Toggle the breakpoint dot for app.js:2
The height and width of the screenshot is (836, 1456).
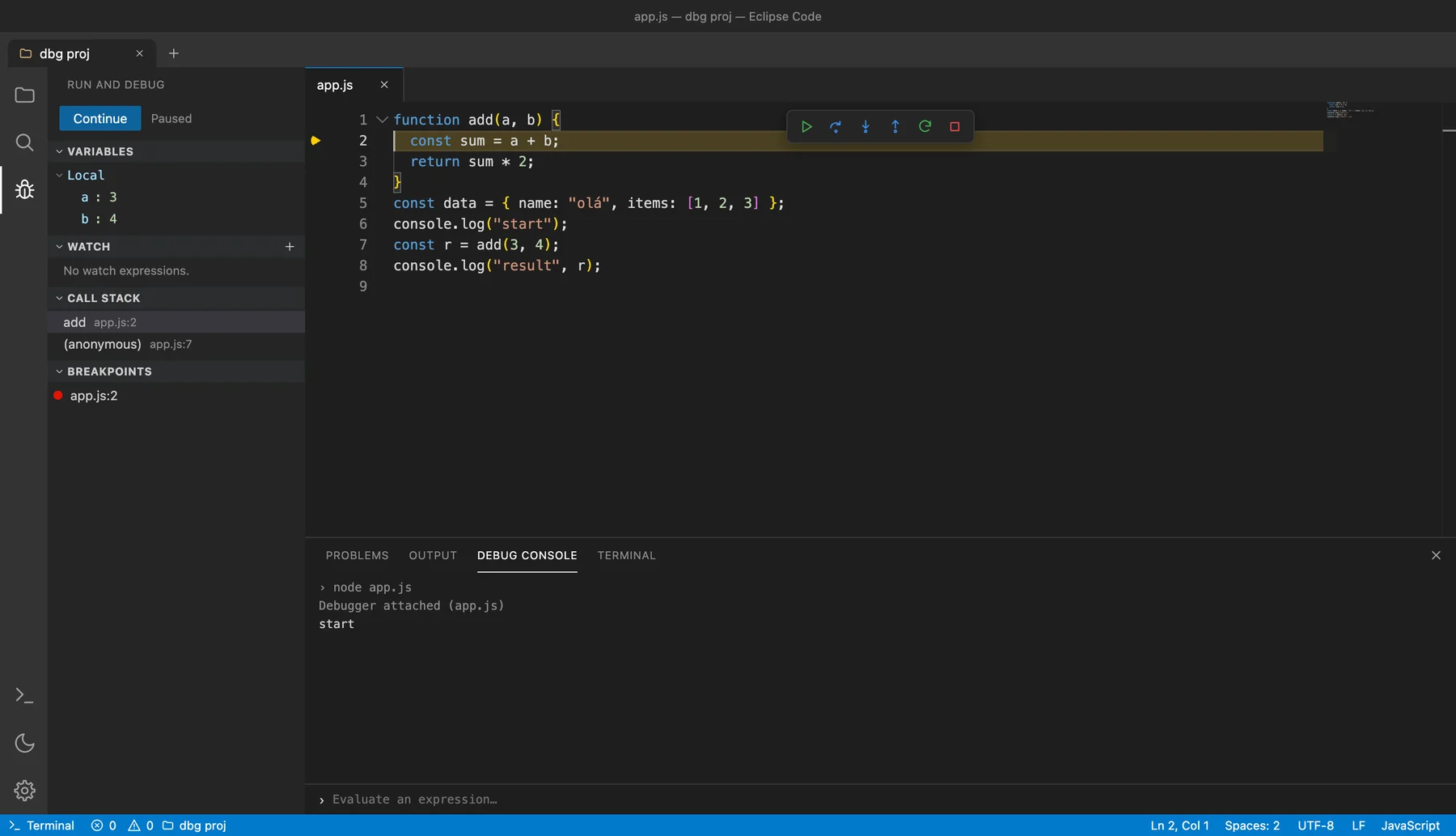point(58,396)
